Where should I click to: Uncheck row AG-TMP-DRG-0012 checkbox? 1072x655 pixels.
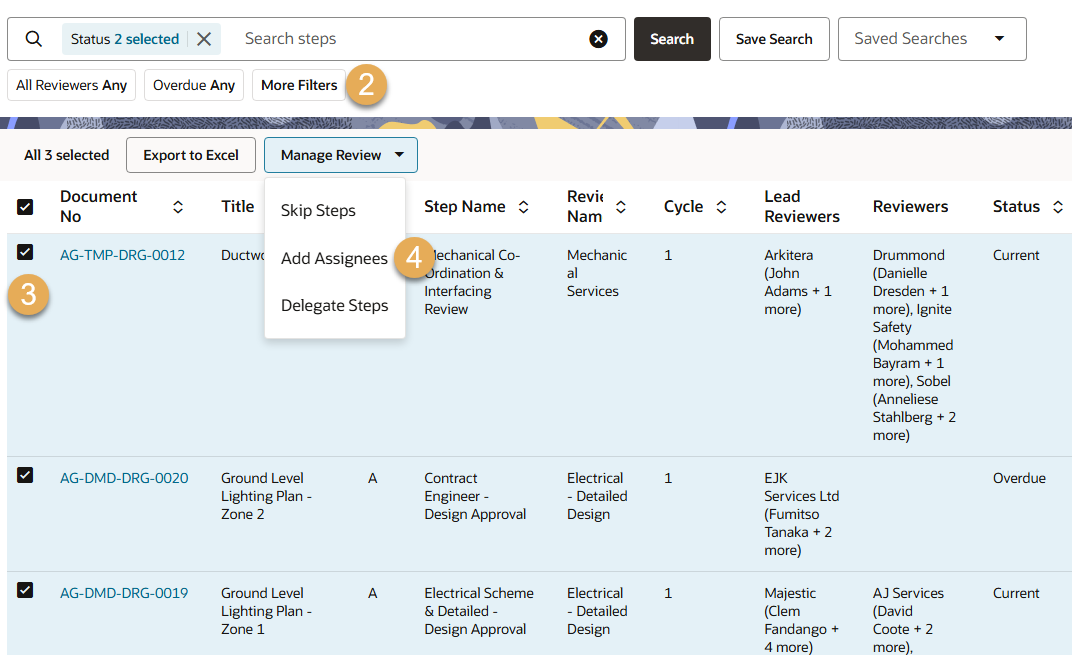click(x=25, y=252)
